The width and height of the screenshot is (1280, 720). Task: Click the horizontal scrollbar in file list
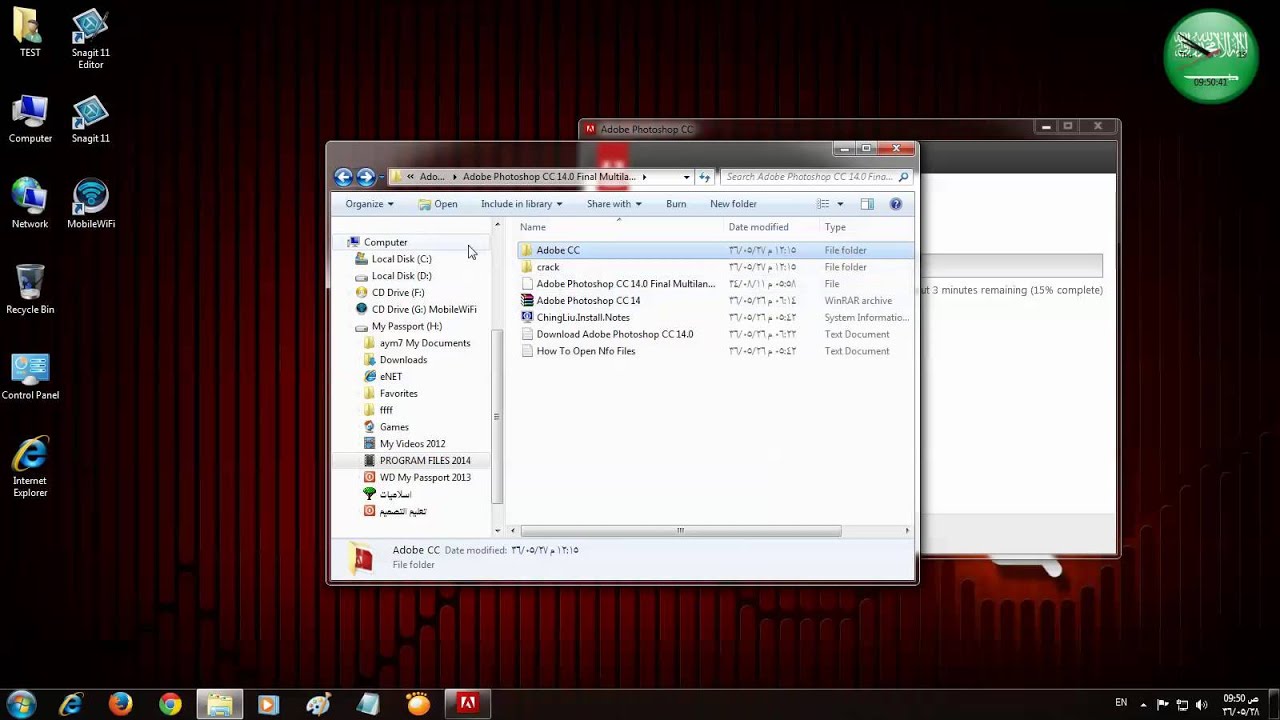(680, 531)
